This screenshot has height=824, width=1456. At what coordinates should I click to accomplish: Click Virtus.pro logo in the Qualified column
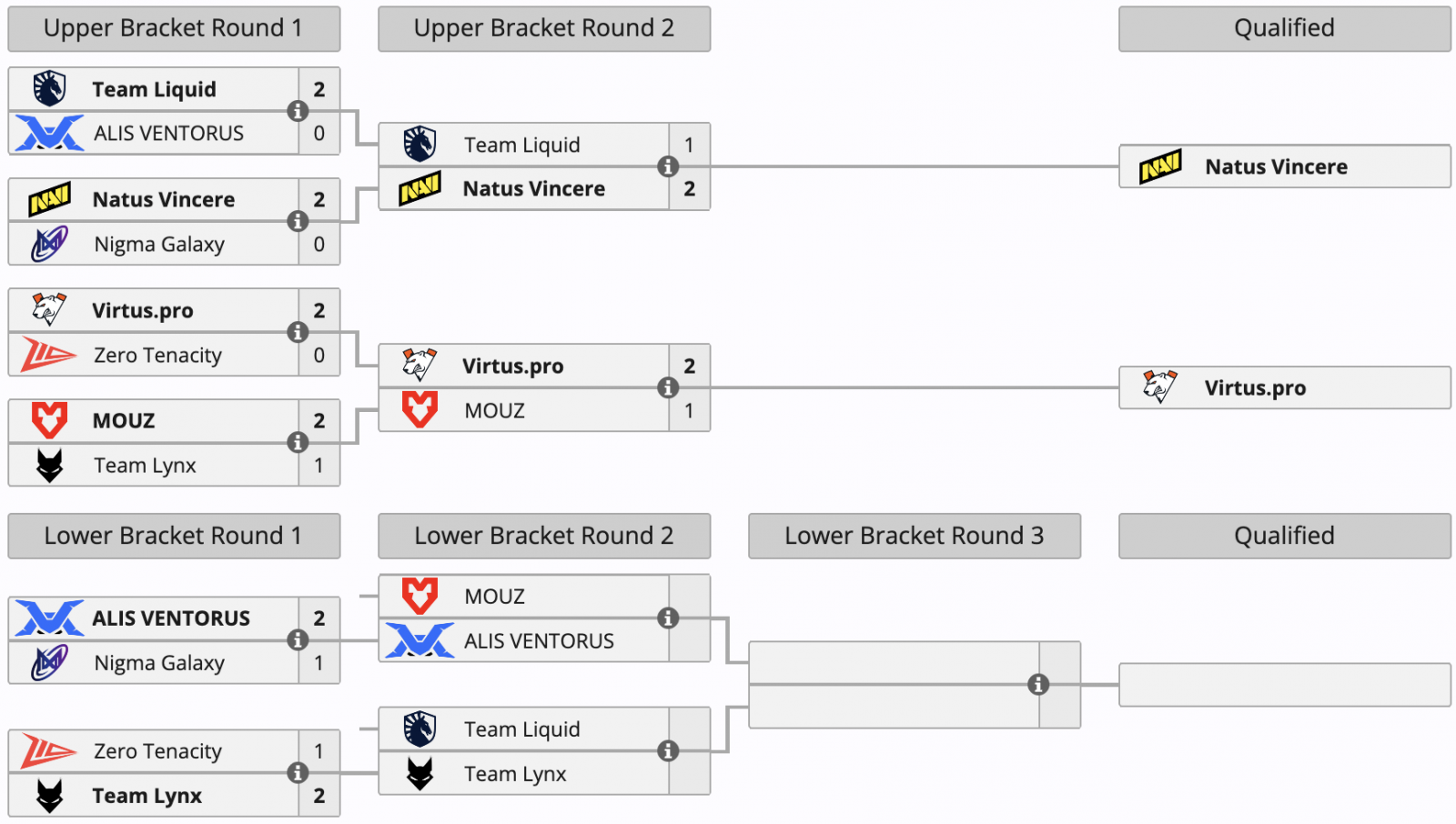[1160, 387]
